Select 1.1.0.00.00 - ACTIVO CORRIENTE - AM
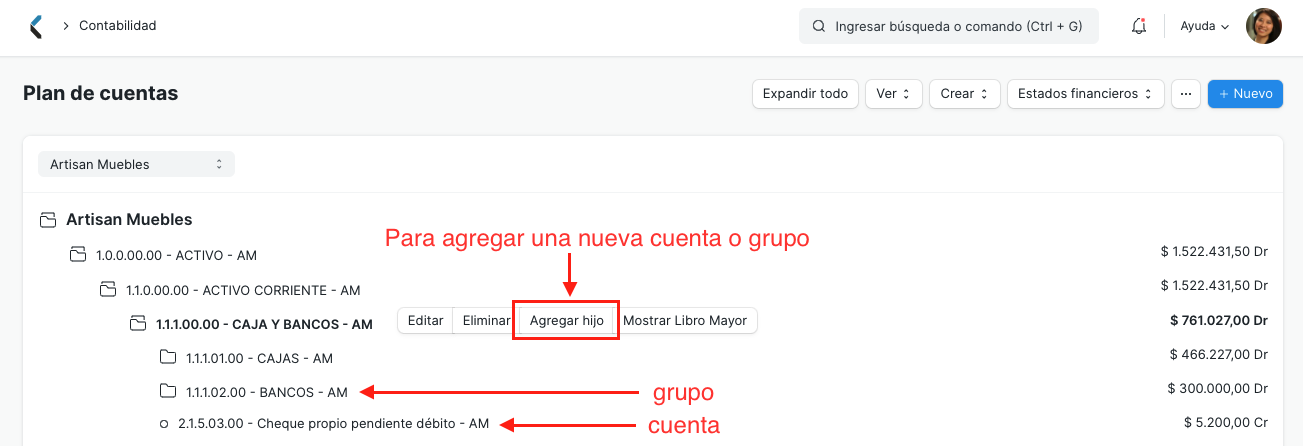This screenshot has width=1303, height=446. 243,290
